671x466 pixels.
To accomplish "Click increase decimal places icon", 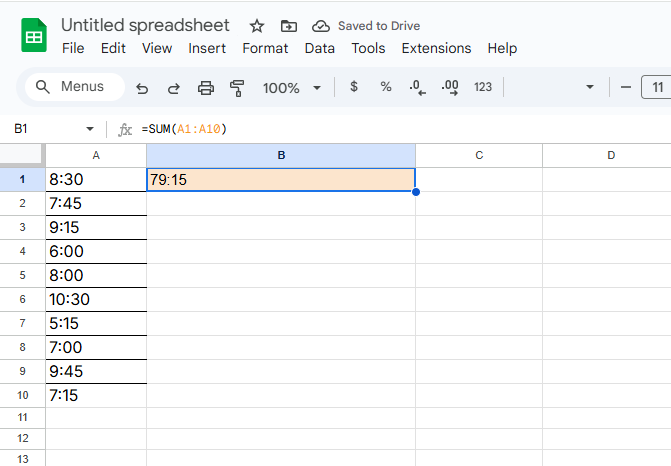I will click(x=449, y=88).
